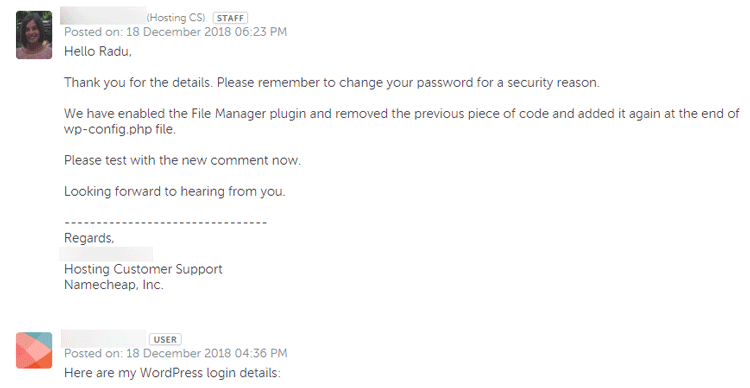Click the (Hosting CS) department label

[x=176, y=18]
